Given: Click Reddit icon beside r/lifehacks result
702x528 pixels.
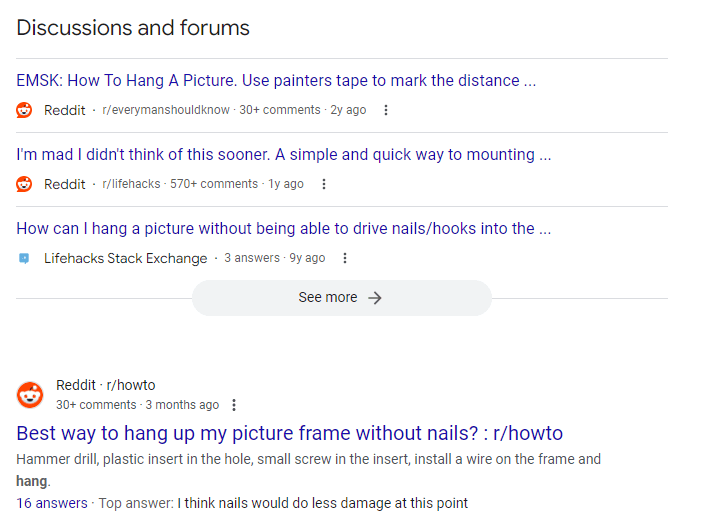Looking at the screenshot, I should point(24,184).
